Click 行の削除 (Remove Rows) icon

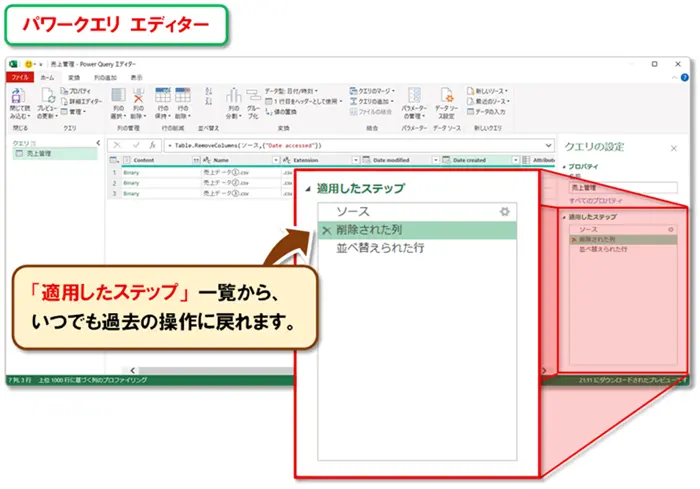pyautogui.click(x=183, y=96)
